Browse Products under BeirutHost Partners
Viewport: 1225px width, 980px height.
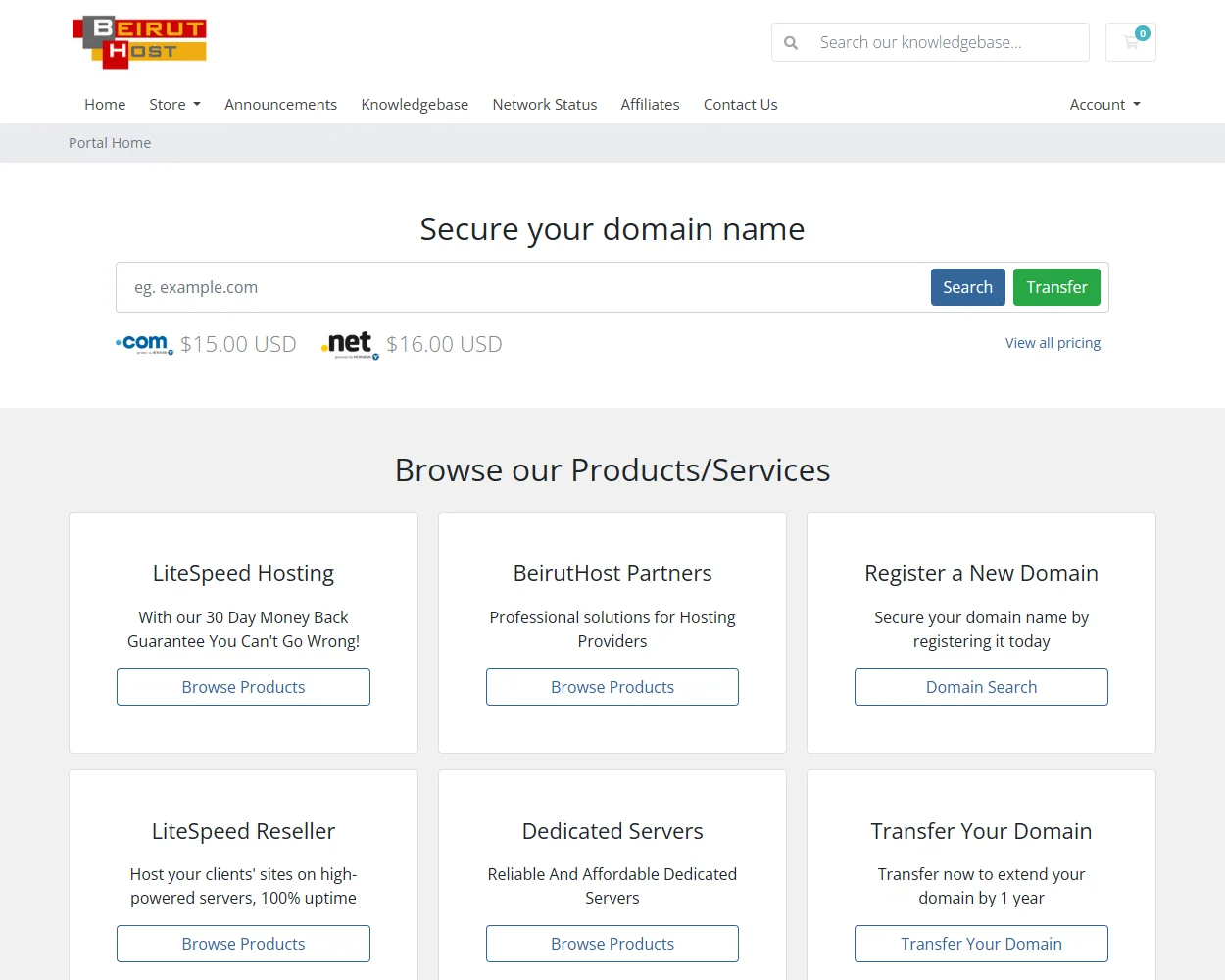point(612,687)
